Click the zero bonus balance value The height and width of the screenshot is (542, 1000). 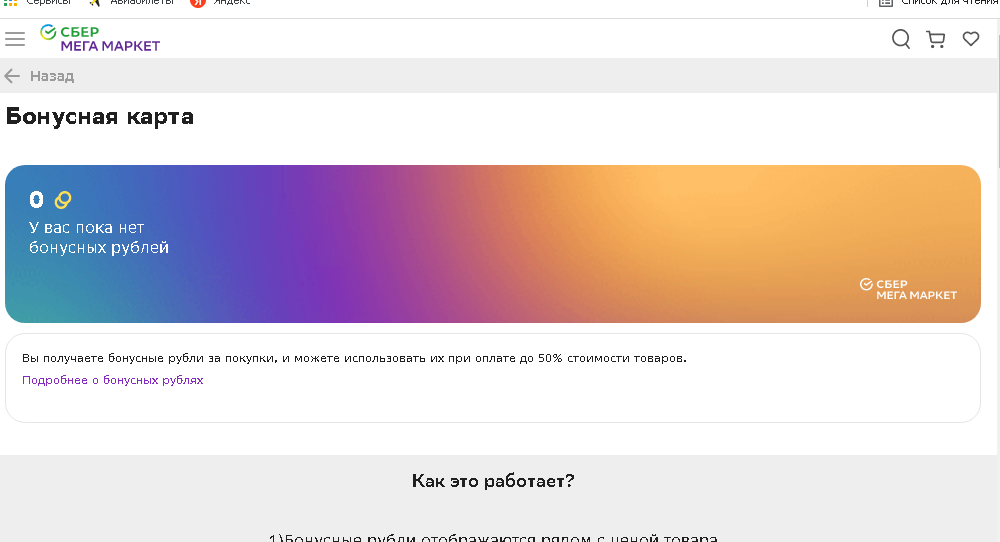point(36,200)
